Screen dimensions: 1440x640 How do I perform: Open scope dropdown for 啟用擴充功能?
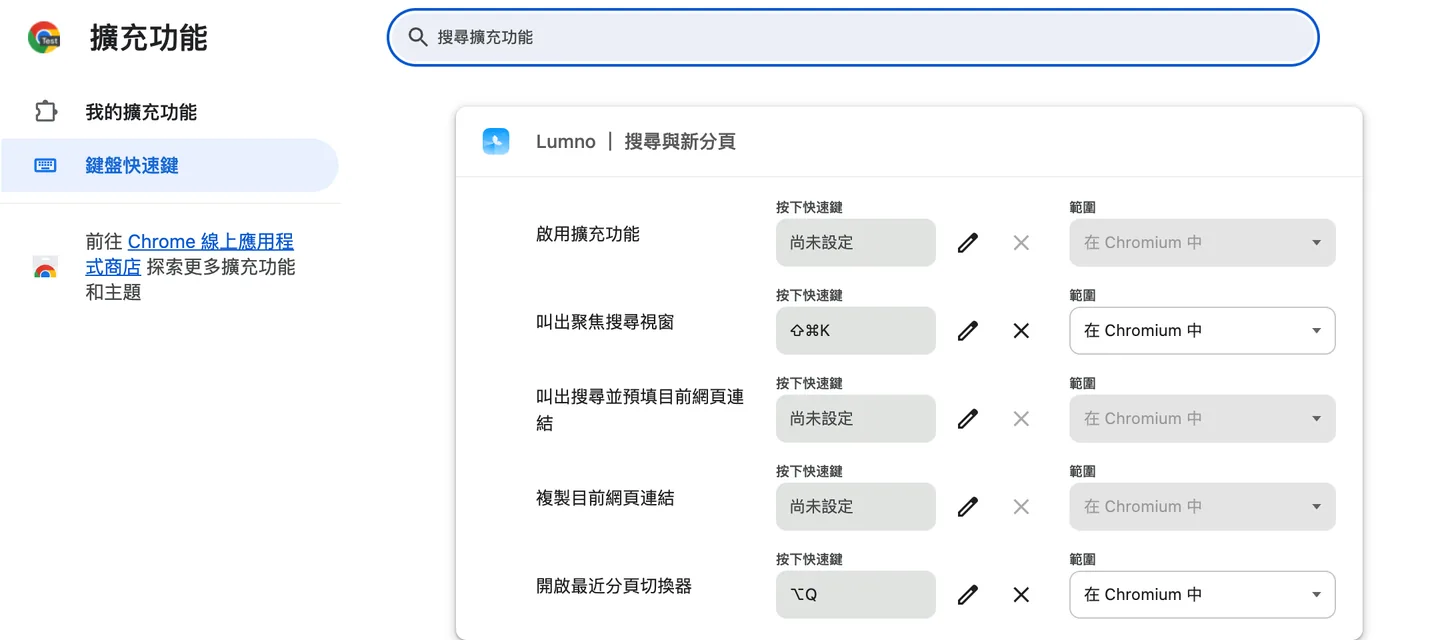tap(1202, 243)
